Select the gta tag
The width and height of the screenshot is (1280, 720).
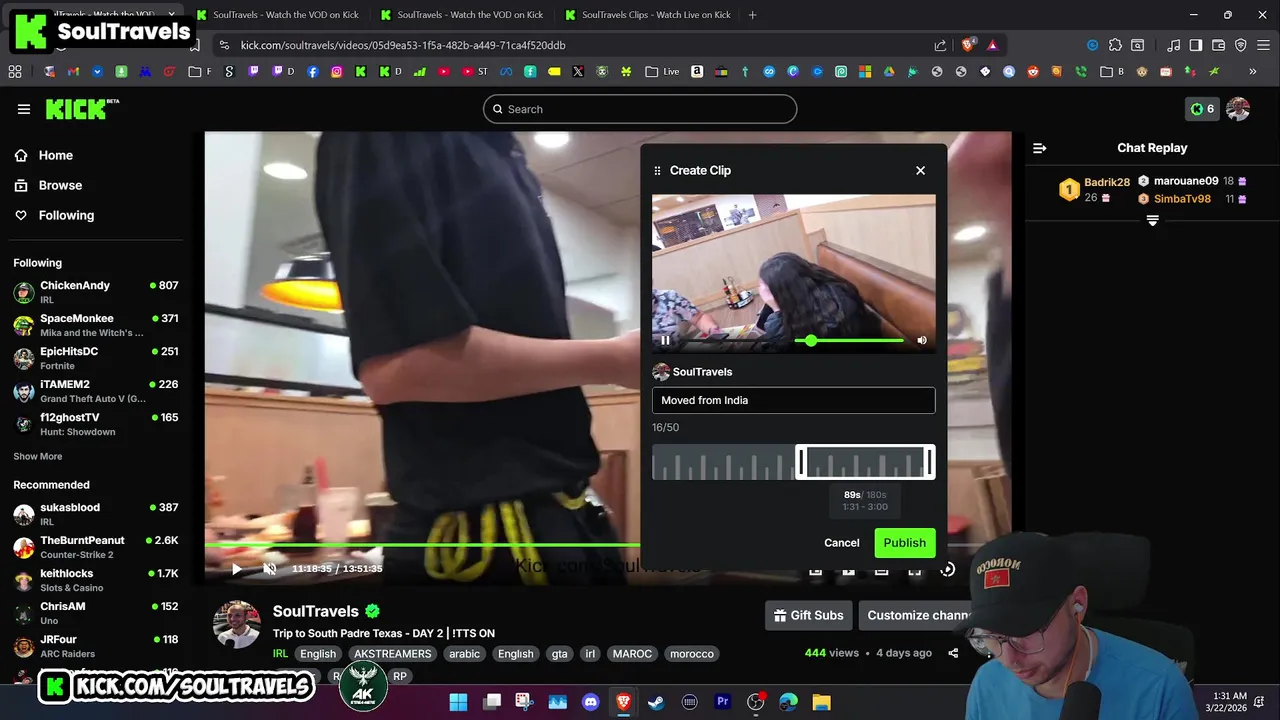559,654
